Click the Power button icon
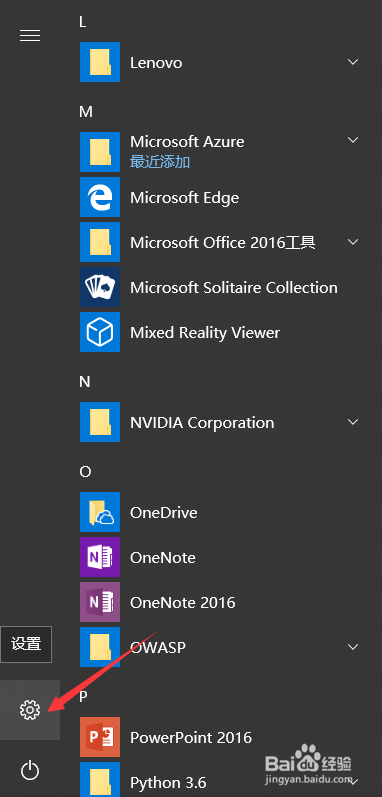This screenshot has height=797, width=382. pyautogui.click(x=29, y=770)
